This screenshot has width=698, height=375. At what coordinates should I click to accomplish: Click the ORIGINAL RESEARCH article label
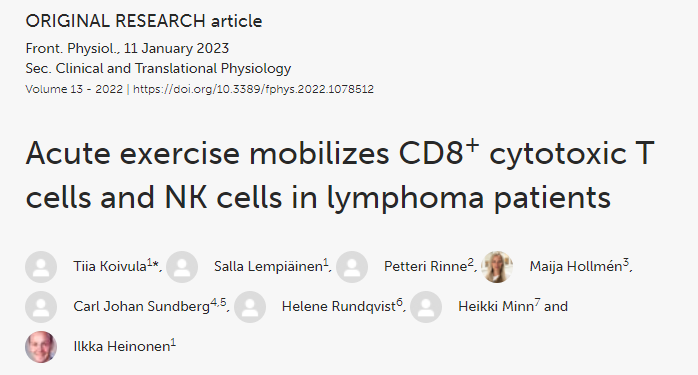(x=144, y=21)
